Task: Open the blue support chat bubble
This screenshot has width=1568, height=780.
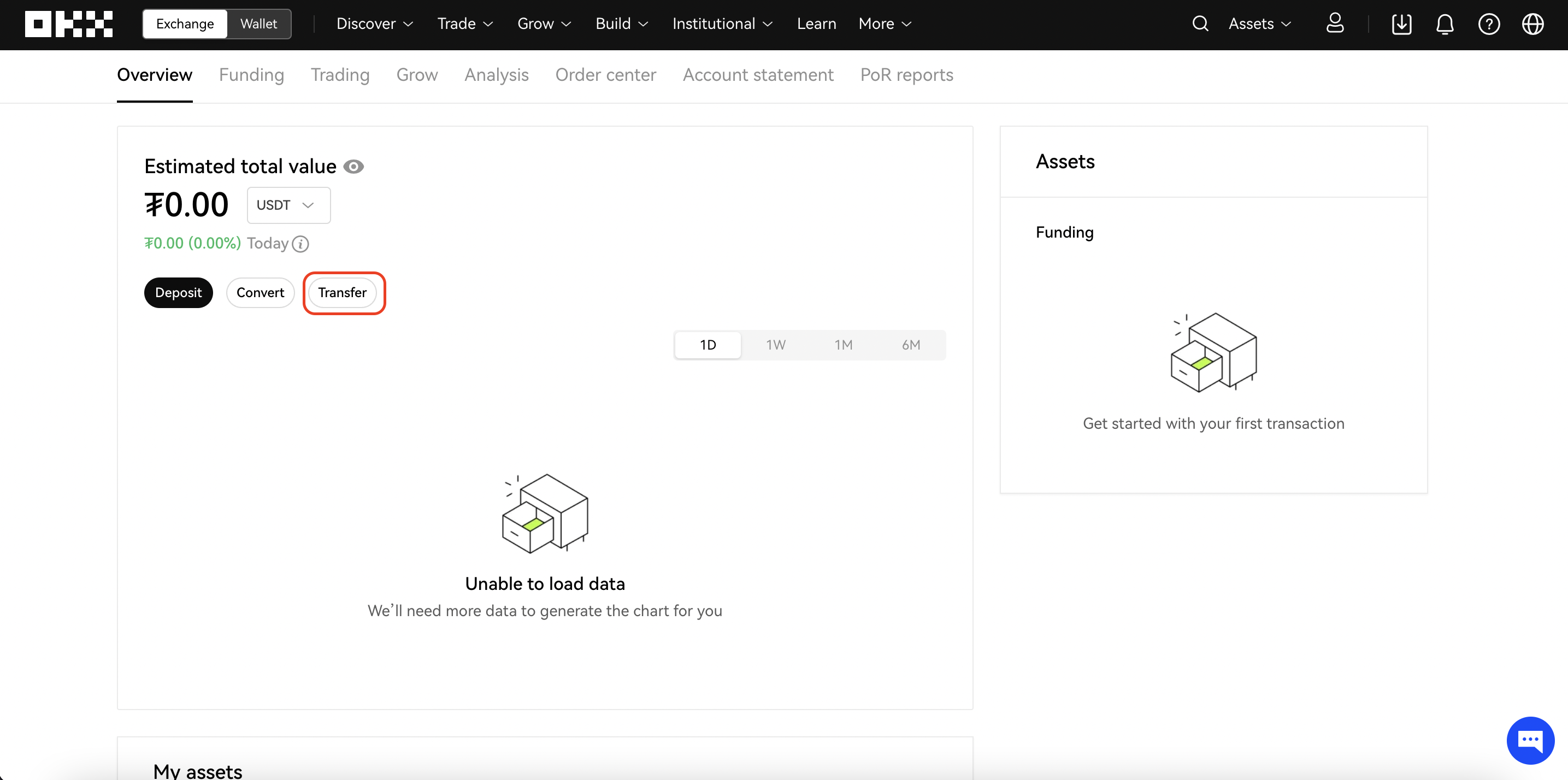Action: [x=1530, y=741]
